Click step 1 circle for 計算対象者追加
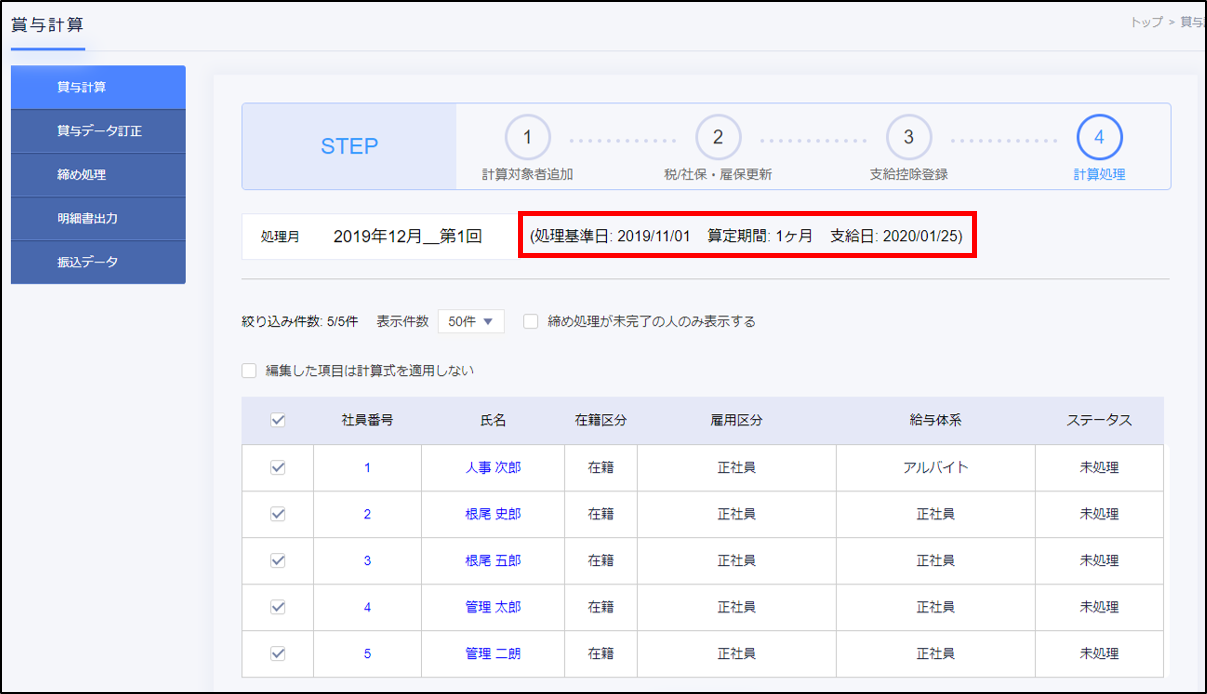Image resolution: width=1207 pixels, height=694 pixels. pos(528,138)
